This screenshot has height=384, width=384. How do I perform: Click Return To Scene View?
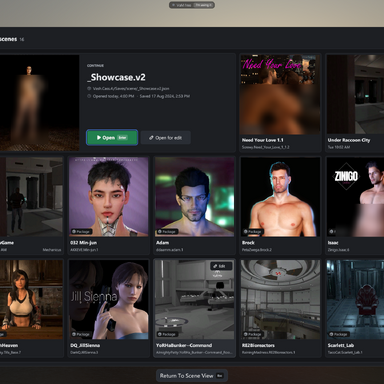tap(192, 376)
